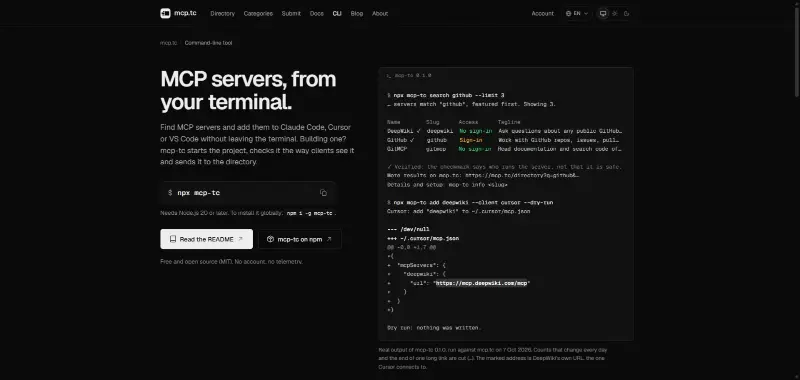
Task: Open the Categories nav item
Action: tap(258, 14)
